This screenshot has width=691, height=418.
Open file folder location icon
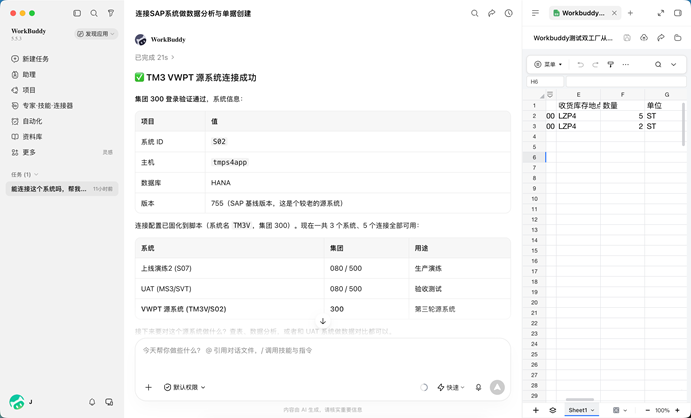[x=678, y=38]
